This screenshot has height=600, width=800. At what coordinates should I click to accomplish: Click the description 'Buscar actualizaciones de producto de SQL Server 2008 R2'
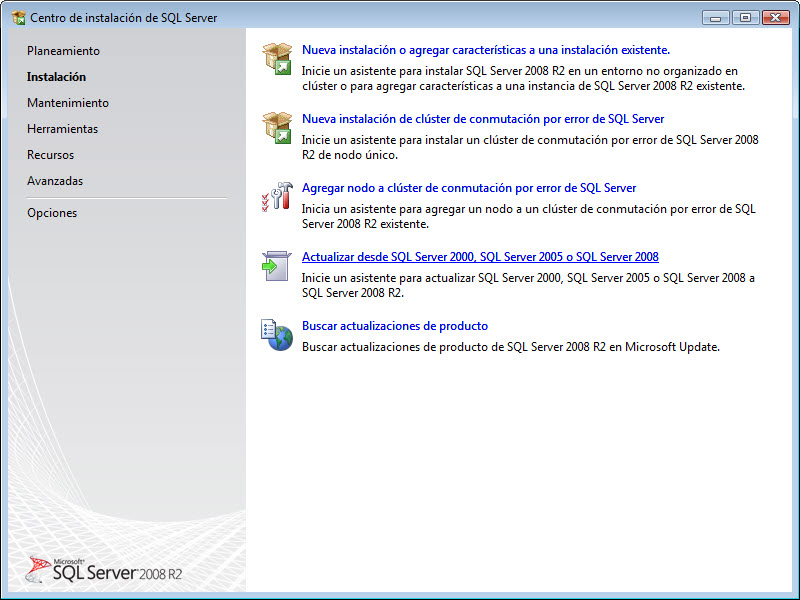pyautogui.click(x=511, y=347)
